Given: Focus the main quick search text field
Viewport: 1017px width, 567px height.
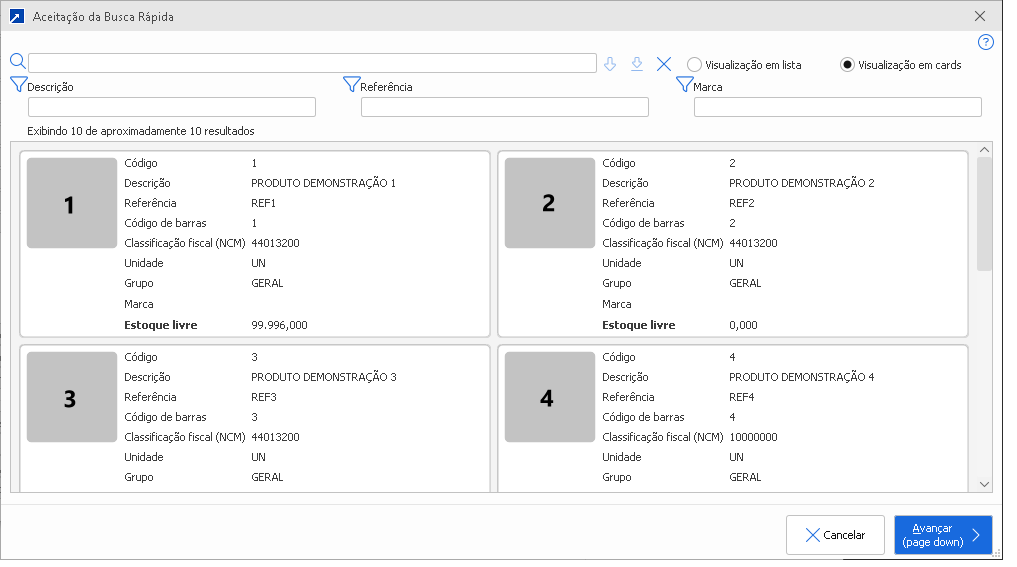Looking at the screenshot, I should pos(312,64).
